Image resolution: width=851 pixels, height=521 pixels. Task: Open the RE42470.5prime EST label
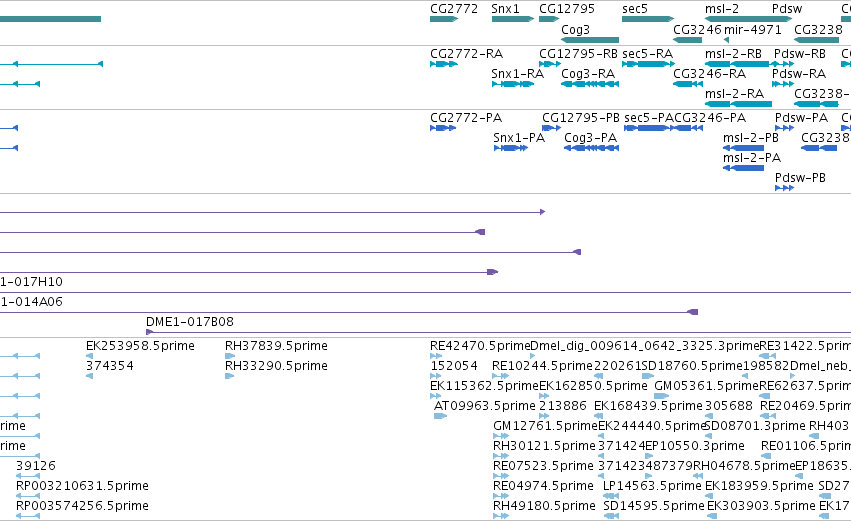(480, 346)
